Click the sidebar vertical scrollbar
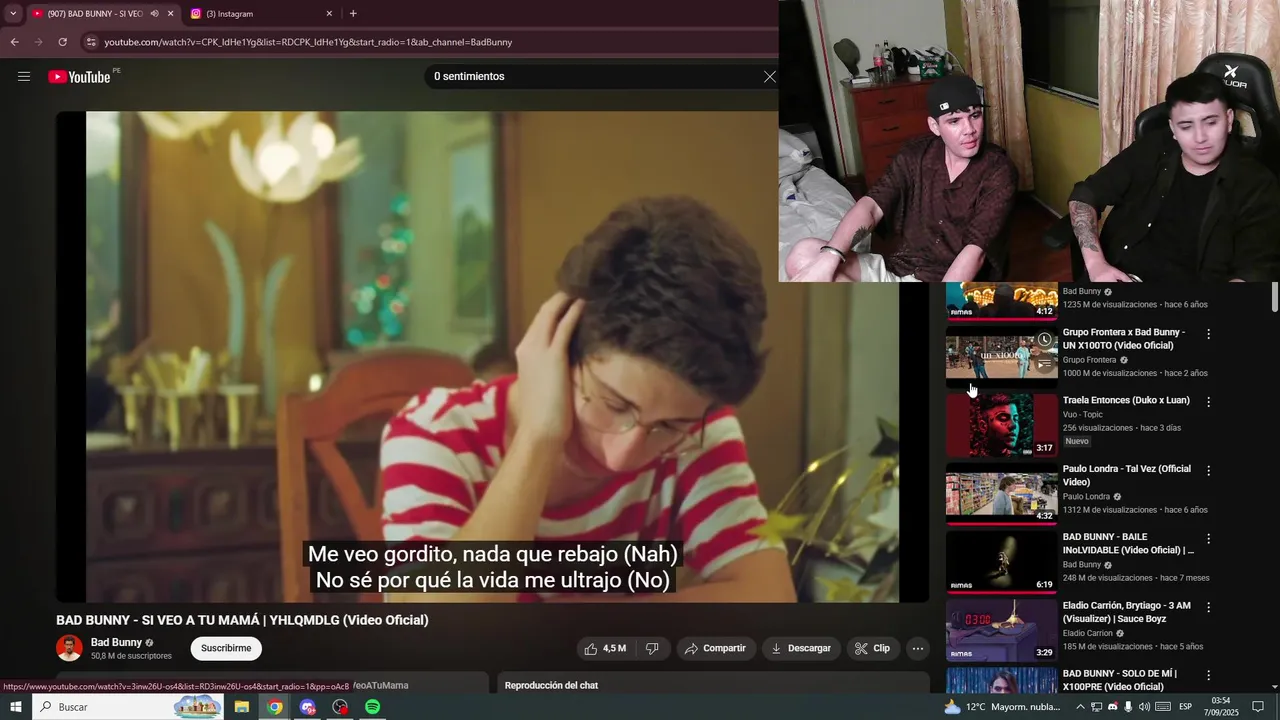This screenshot has height=720, width=1280. (1274, 298)
